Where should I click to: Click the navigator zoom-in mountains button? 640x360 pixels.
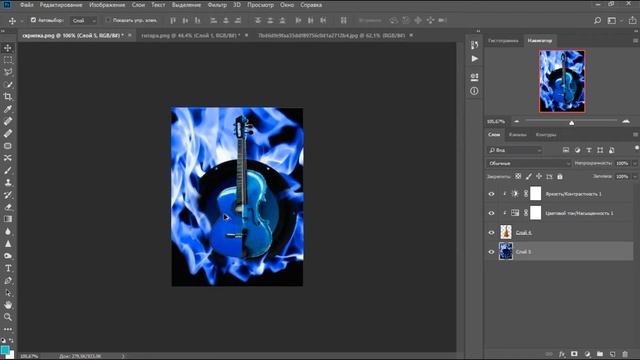pyautogui.click(x=626, y=121)
